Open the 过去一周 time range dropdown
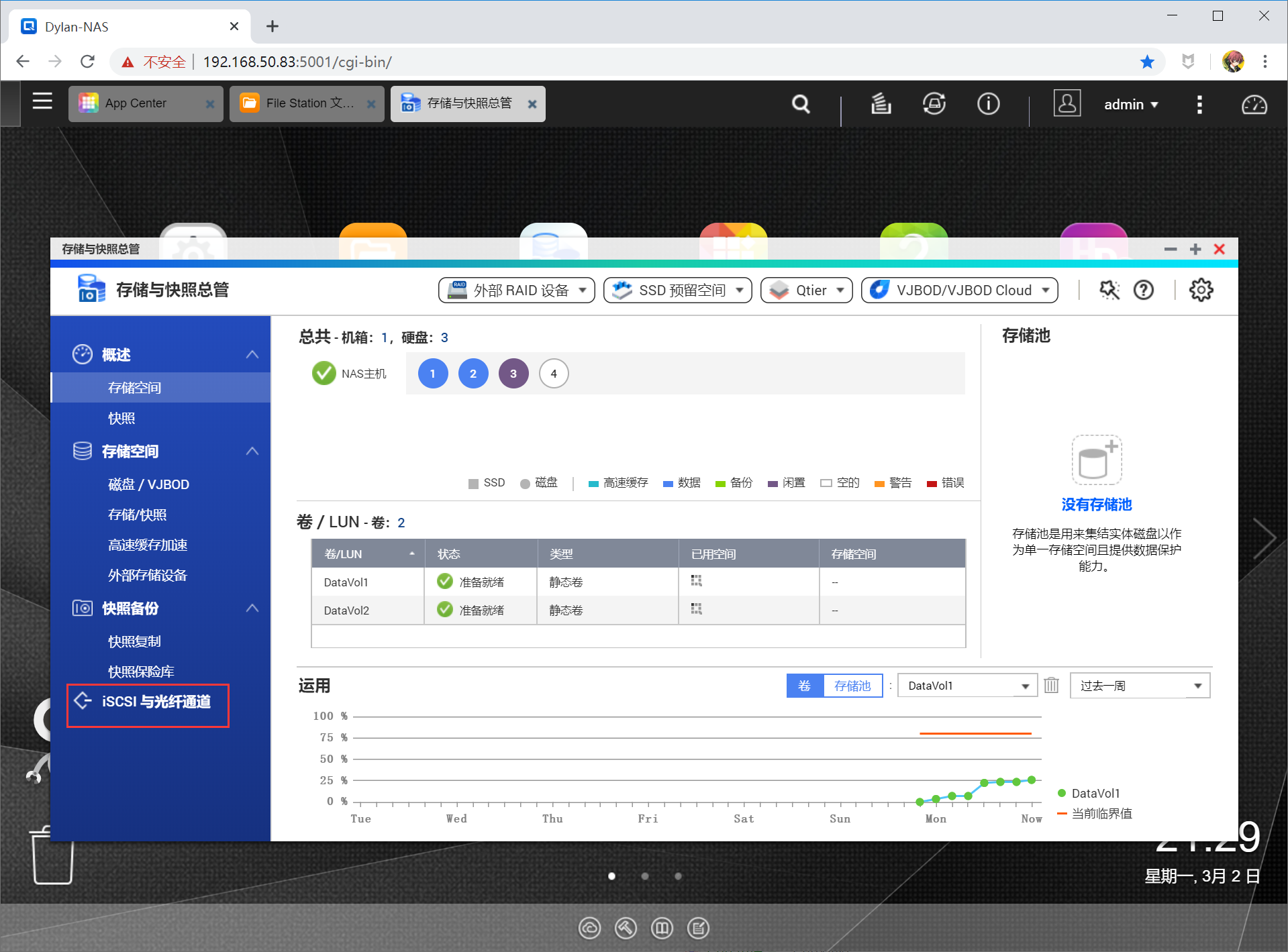This screenshot has height=952, width=1288. tap(1139, 685)
